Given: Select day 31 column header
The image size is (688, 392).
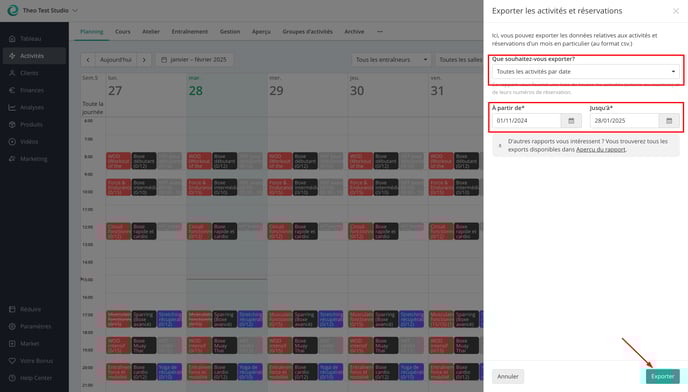Looking at the screenshot, I should tap(437, 91).
